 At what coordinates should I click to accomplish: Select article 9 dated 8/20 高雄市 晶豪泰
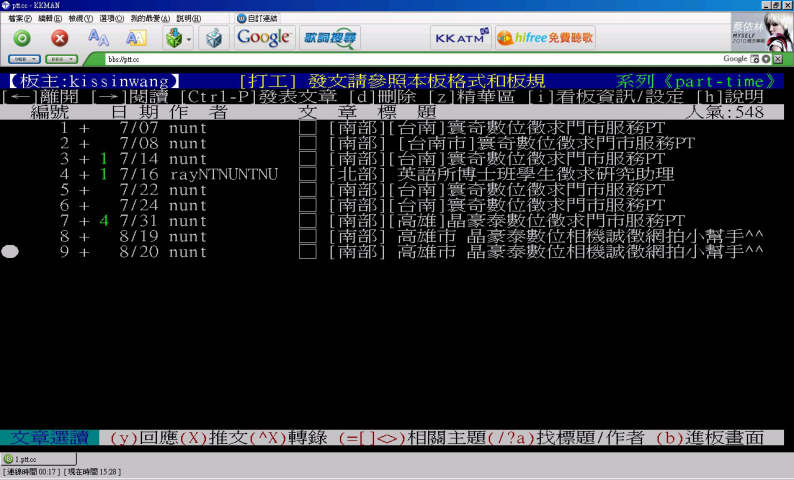(392, 252)
